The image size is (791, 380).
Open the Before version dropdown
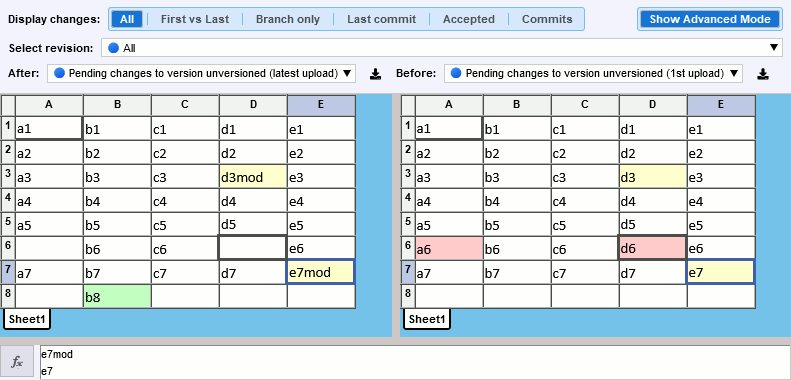pyautogui.click(x=593, y=73)
